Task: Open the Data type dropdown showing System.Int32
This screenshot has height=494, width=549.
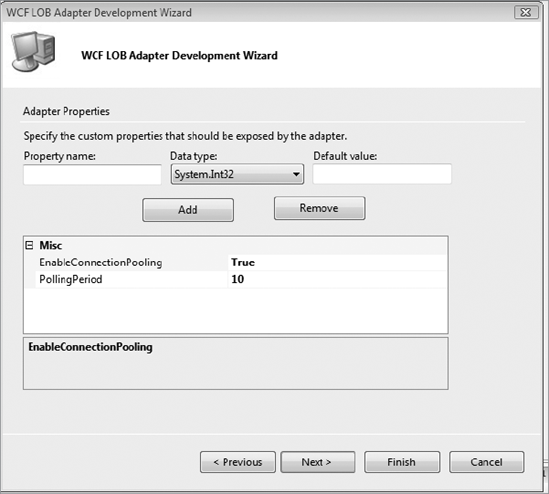Action: tap(237, 174)
